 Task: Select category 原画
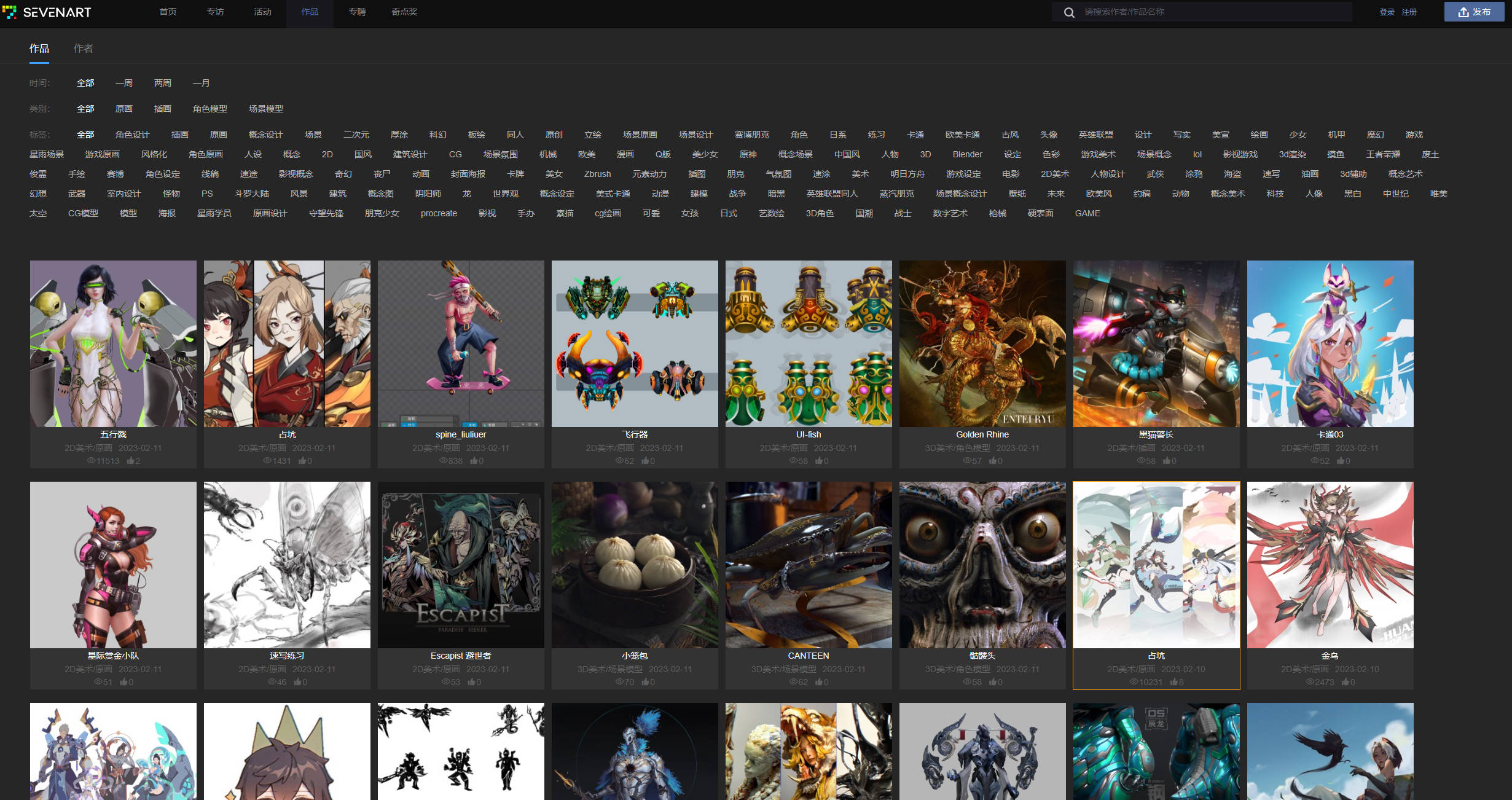123,109
